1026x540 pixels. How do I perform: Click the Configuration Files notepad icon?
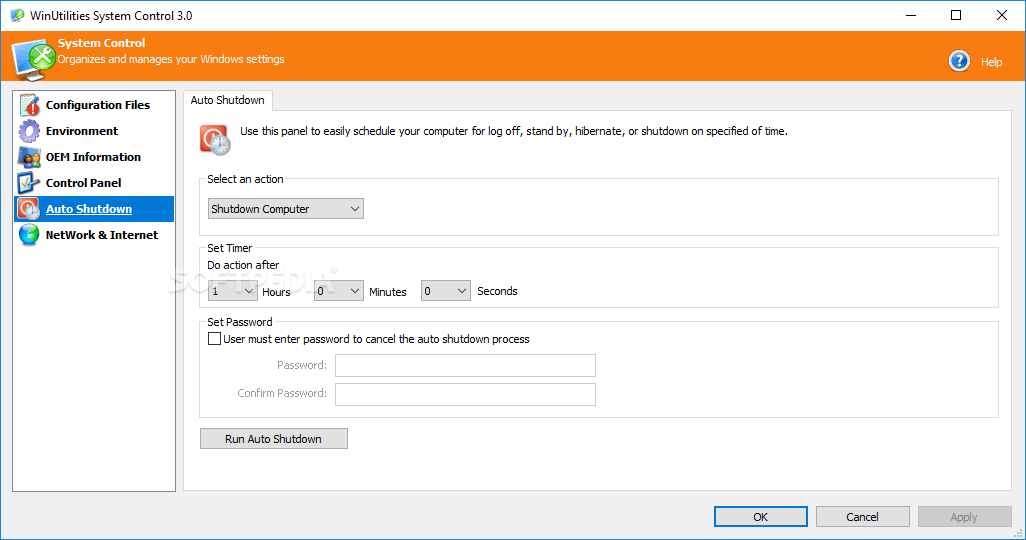click(29, 105)
